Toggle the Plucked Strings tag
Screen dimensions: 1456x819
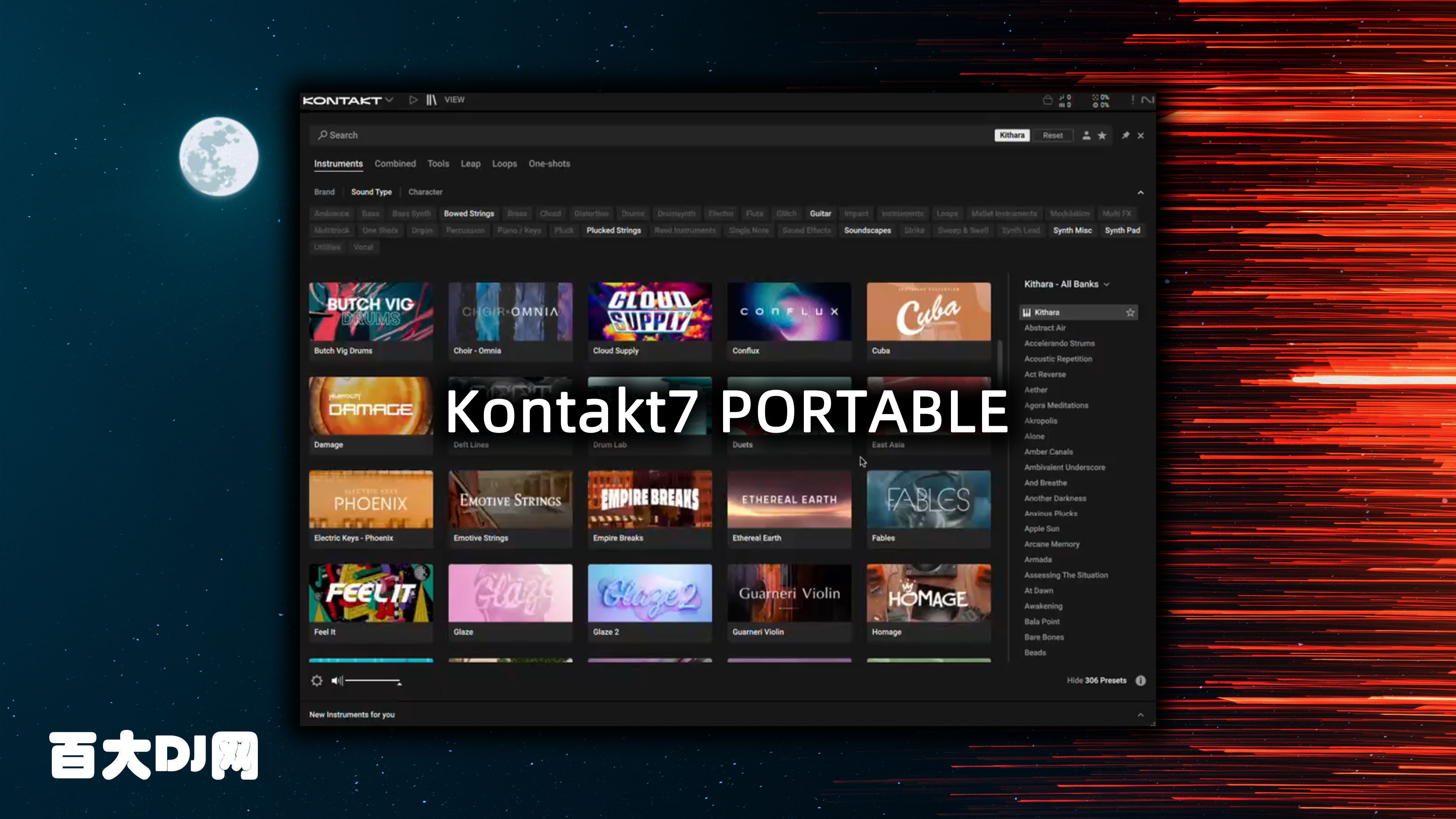pyautogui.click(x=613, y=231)
